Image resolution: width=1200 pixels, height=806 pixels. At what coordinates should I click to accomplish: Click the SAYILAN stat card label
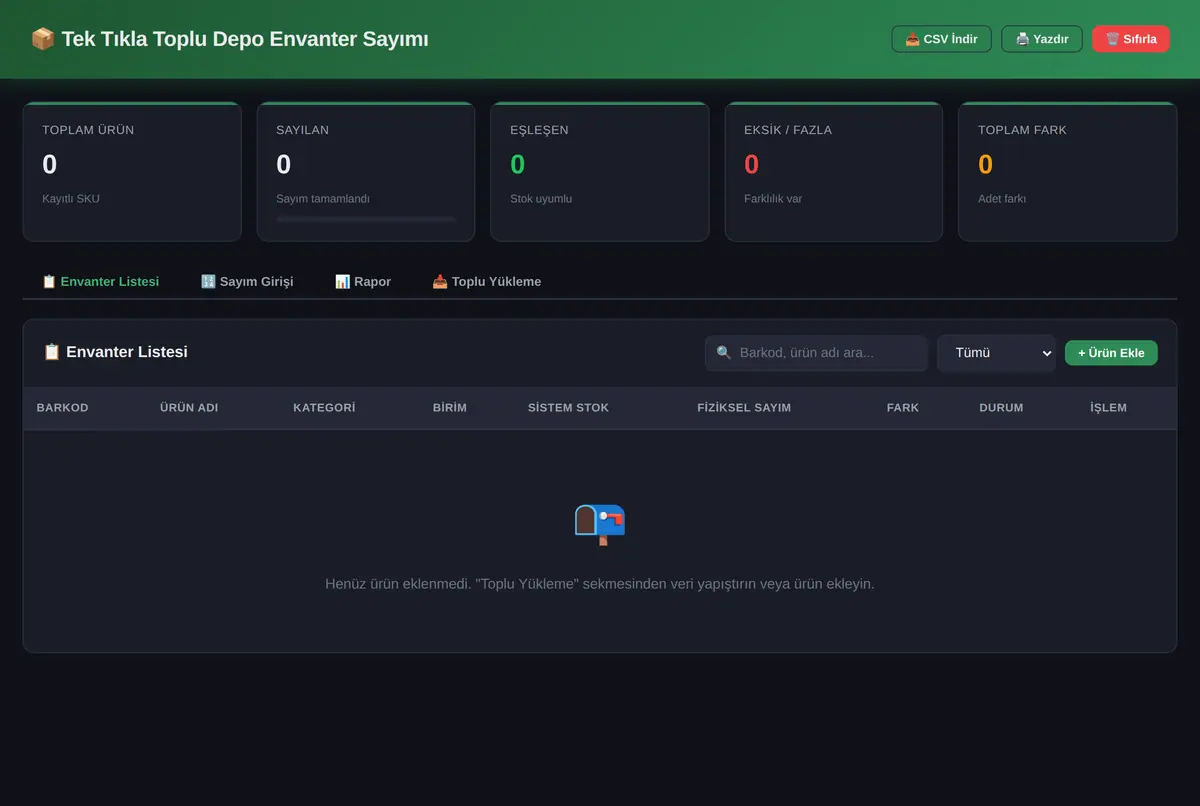(303, 130)
